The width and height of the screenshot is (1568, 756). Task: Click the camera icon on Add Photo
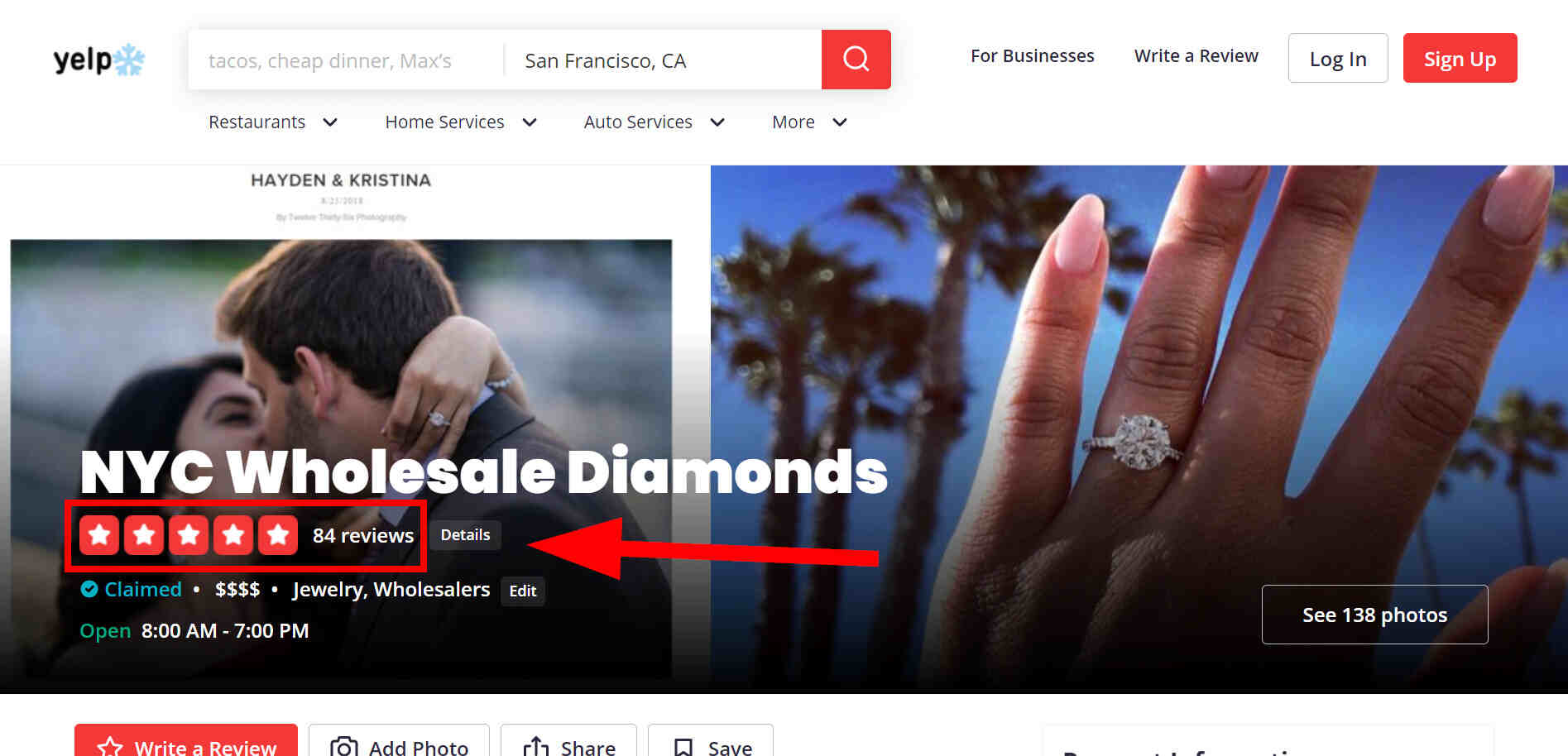click(x=343, y=747)
